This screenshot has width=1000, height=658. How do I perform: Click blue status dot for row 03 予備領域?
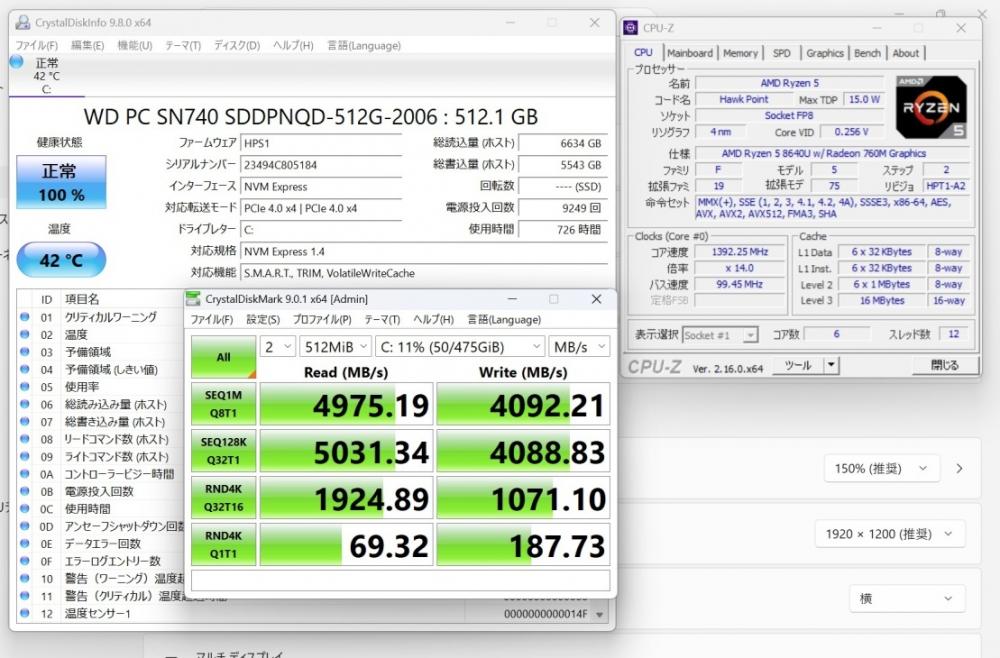point(25,351)
